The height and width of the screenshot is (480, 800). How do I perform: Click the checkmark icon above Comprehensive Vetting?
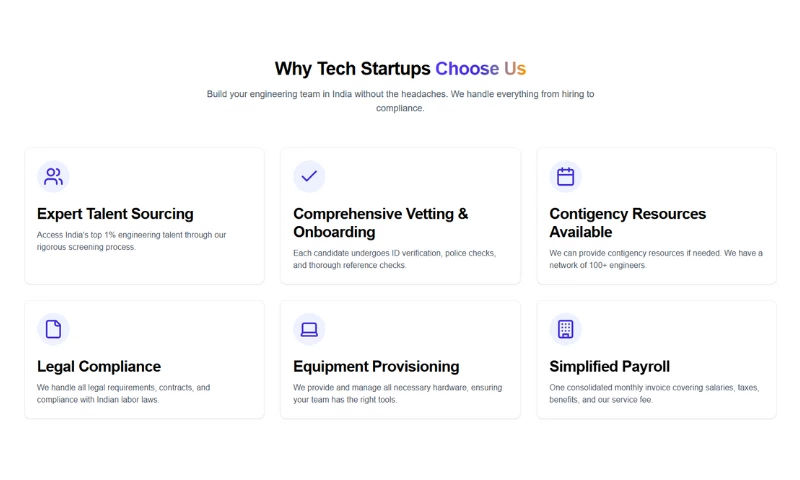(x=309, y=177)
